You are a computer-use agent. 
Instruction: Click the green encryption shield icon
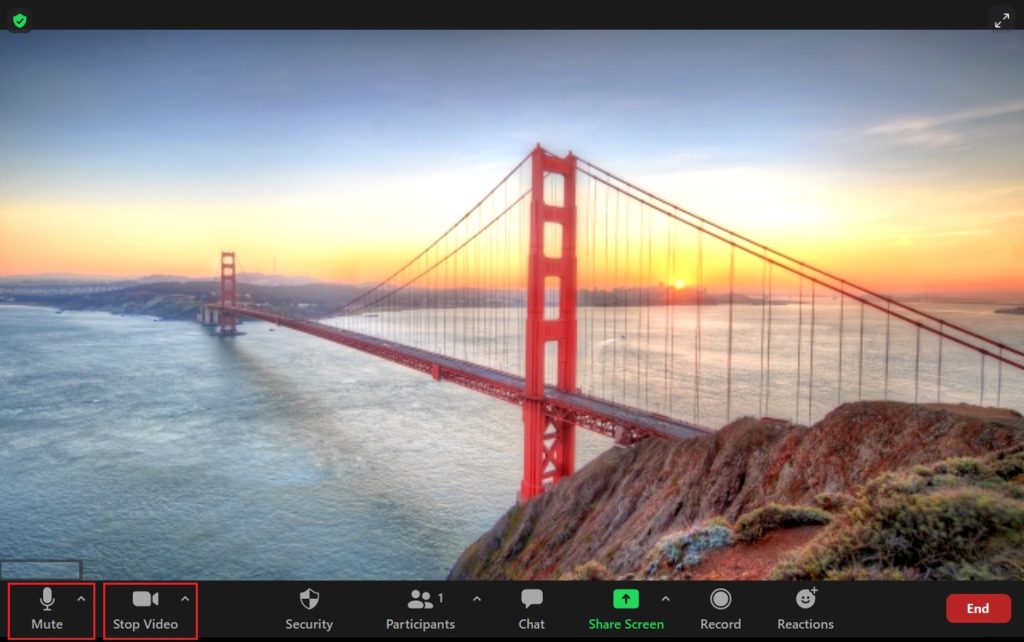tap(20, 20)
